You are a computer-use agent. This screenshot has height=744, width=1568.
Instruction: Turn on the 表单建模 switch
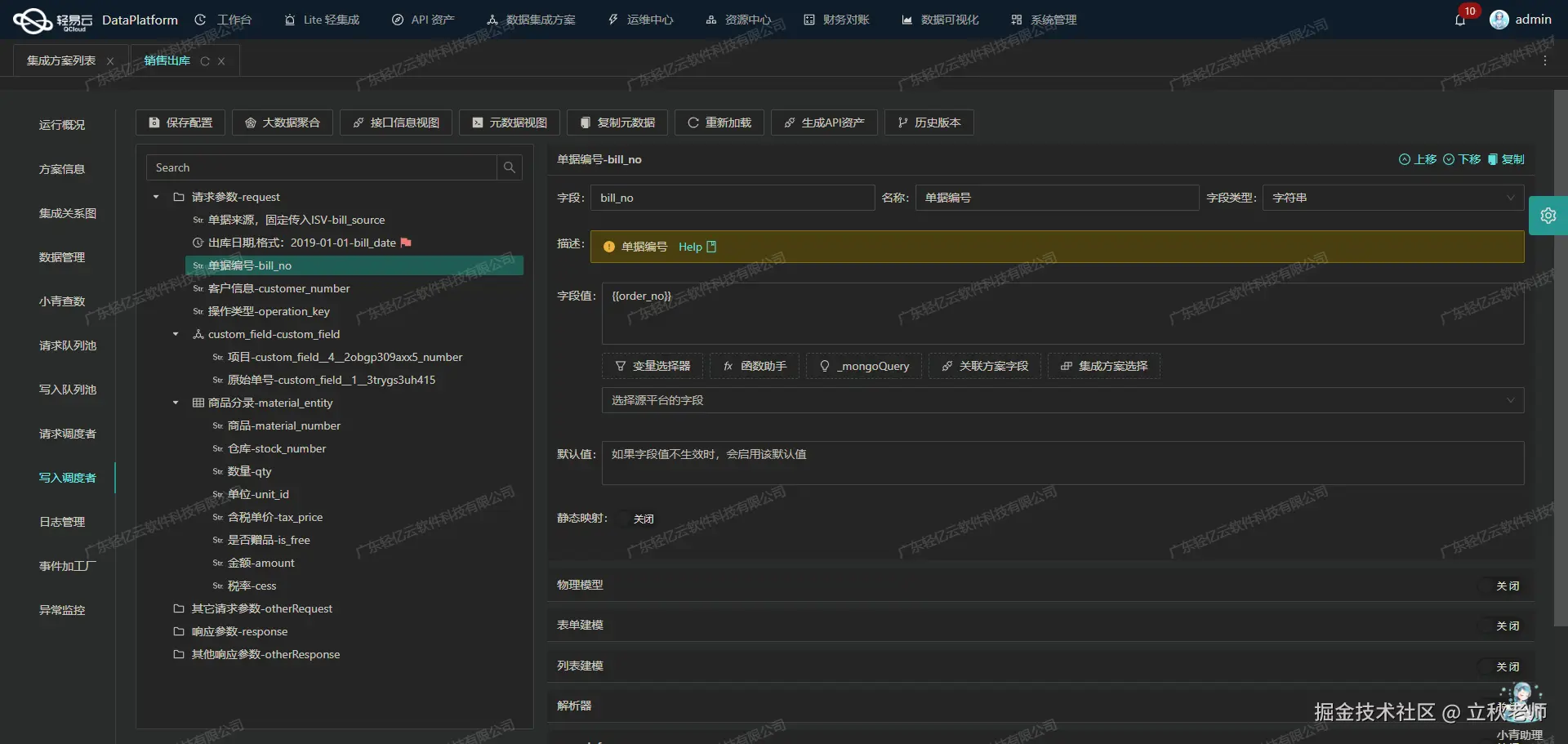coord(1507,626)
